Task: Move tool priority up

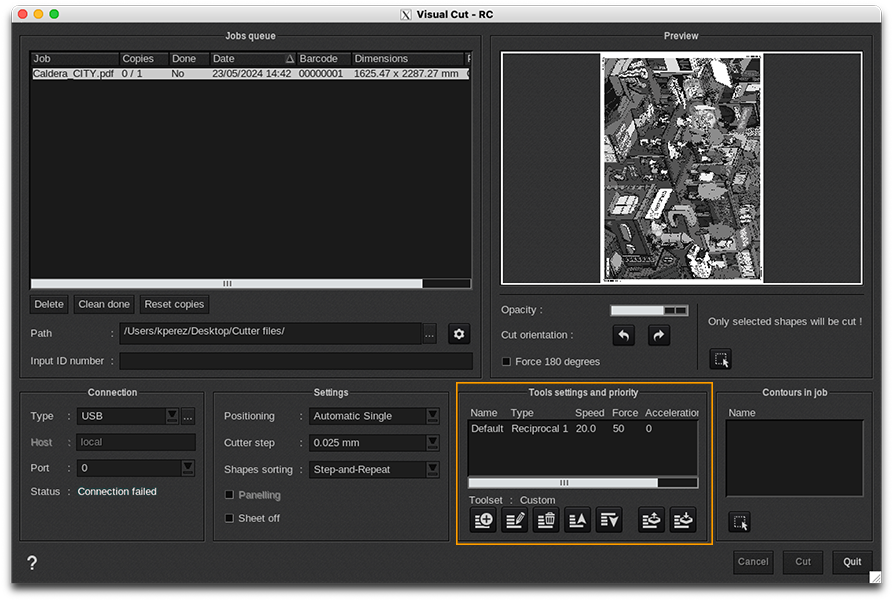Action: click(x=578, y=520)
